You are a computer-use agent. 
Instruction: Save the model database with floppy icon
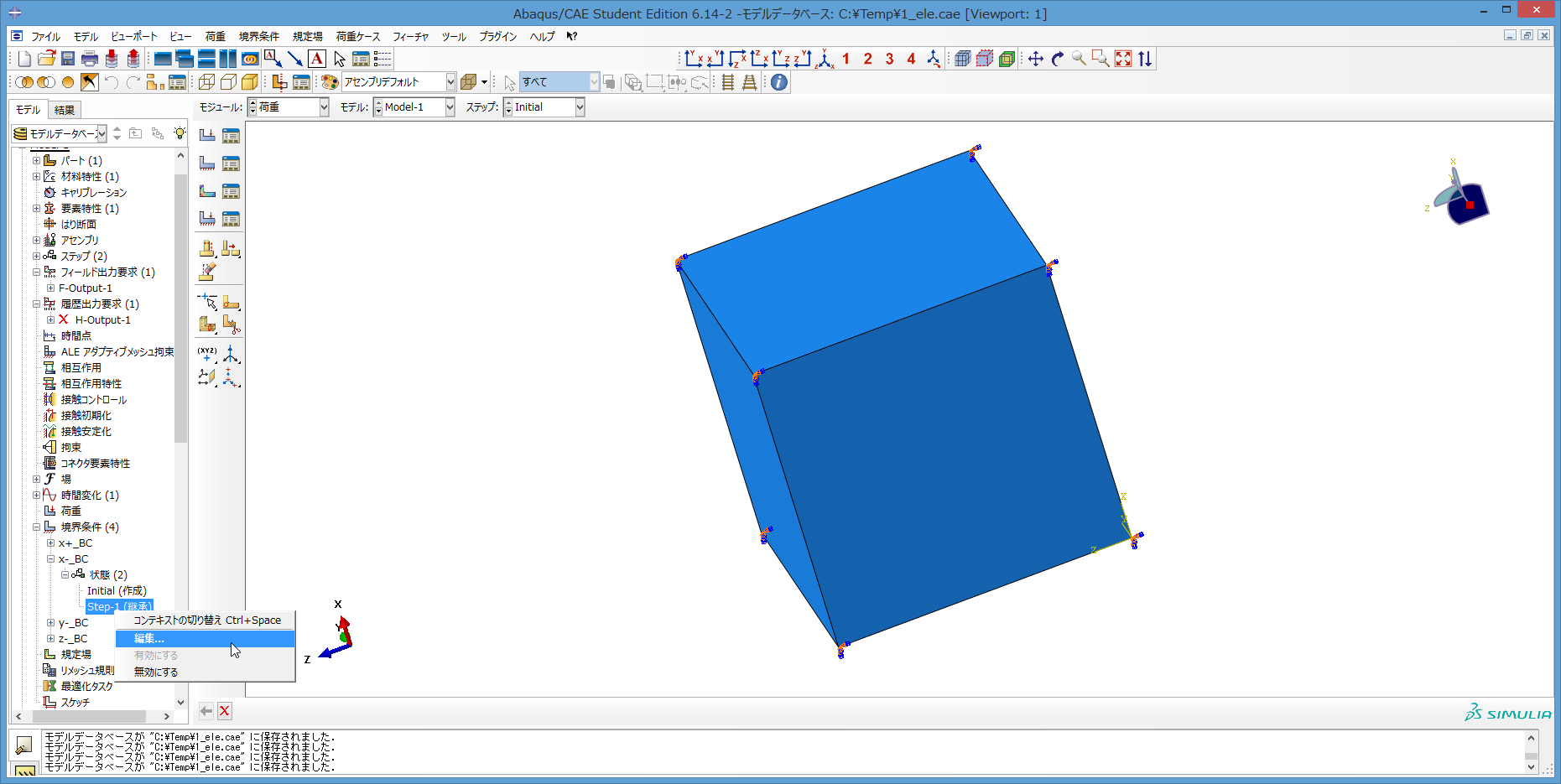click(68, 59)
